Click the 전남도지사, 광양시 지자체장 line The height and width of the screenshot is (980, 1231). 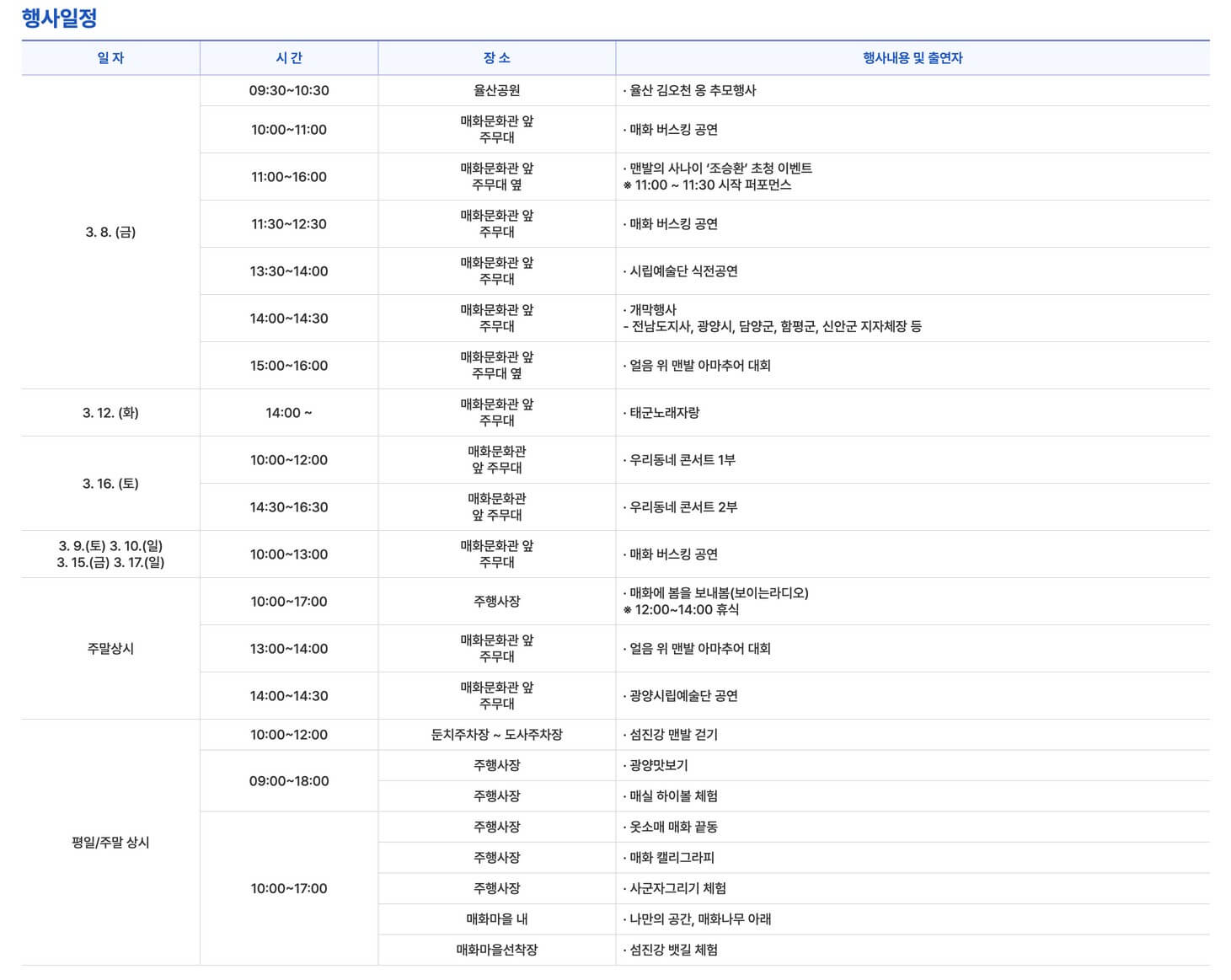click(x=773, y=327)
